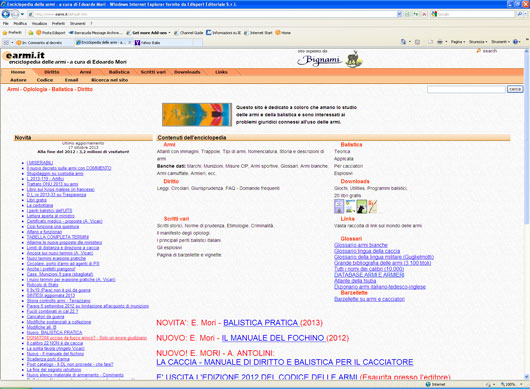Click the Print icon in command bar
Image resolution: width=530 pixels, height=389 pixels.
point(440,42)
